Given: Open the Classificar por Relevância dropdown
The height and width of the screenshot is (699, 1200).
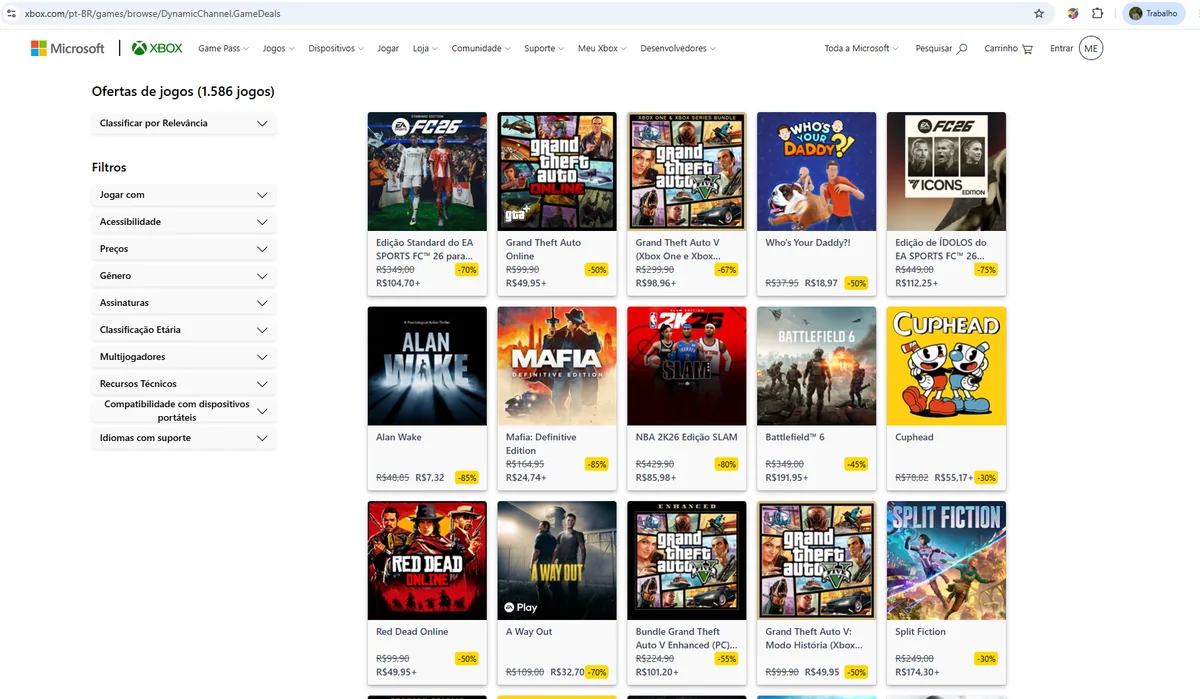Looking at the screenshot, I should pyautogui.click(x=184, y=123).
